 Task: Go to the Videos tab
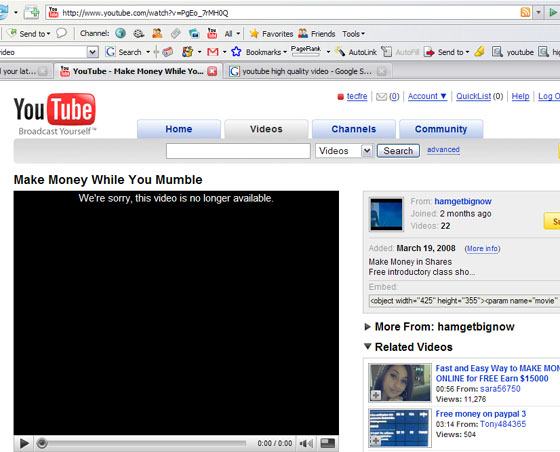[x=266, y=129]
